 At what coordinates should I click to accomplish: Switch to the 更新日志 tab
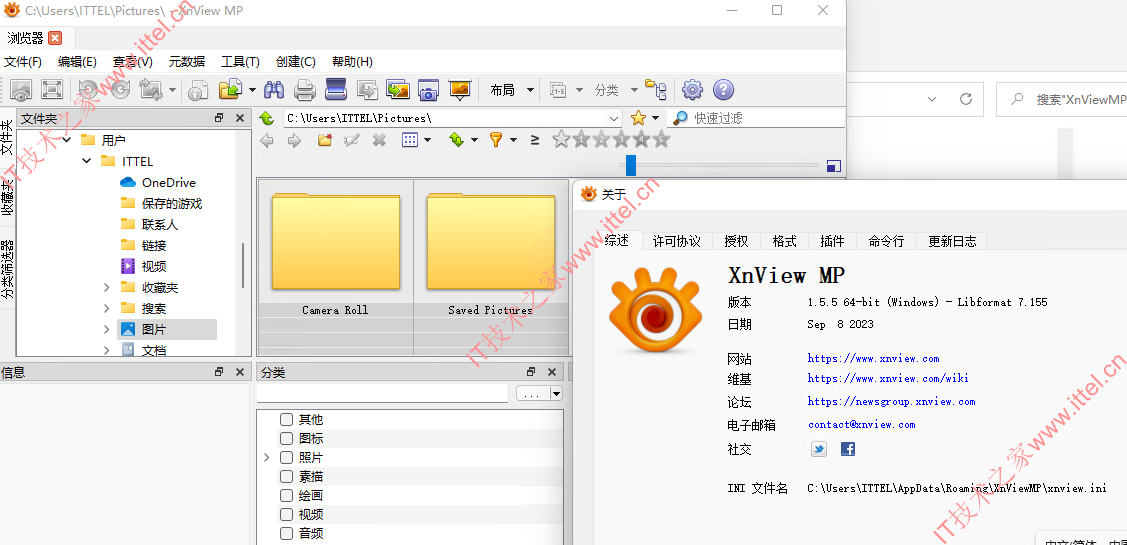(x=952, y=241)
